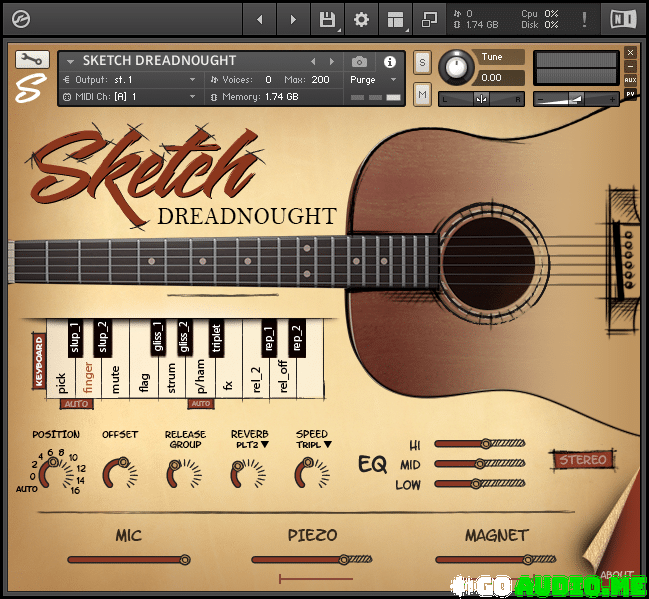Adjust the MAGNET level slider

pyautogui.click(x=495, y=560)
